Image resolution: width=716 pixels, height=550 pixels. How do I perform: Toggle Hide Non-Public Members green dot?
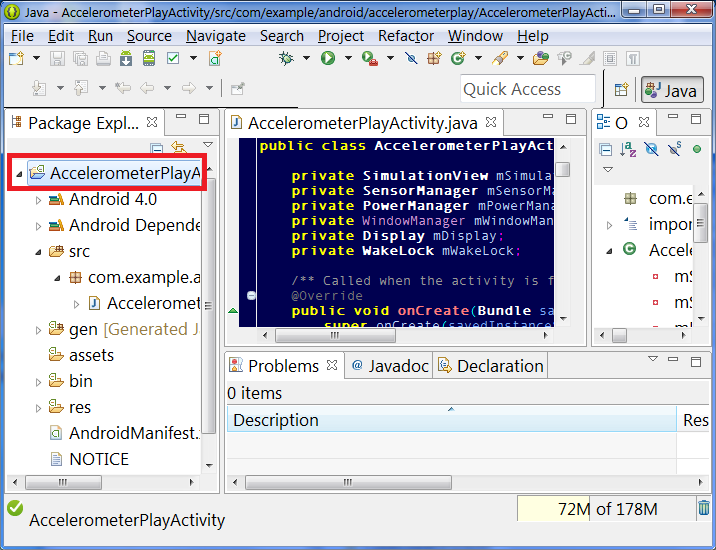(x=697, y=149)
